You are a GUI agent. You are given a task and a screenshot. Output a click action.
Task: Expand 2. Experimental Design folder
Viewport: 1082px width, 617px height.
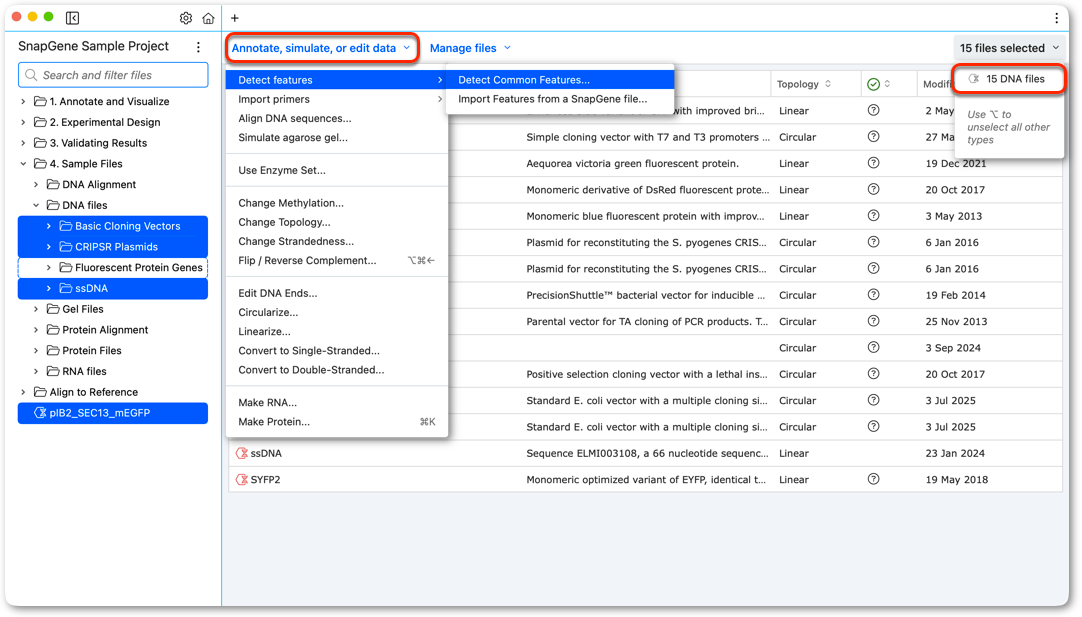click(23, 122)
